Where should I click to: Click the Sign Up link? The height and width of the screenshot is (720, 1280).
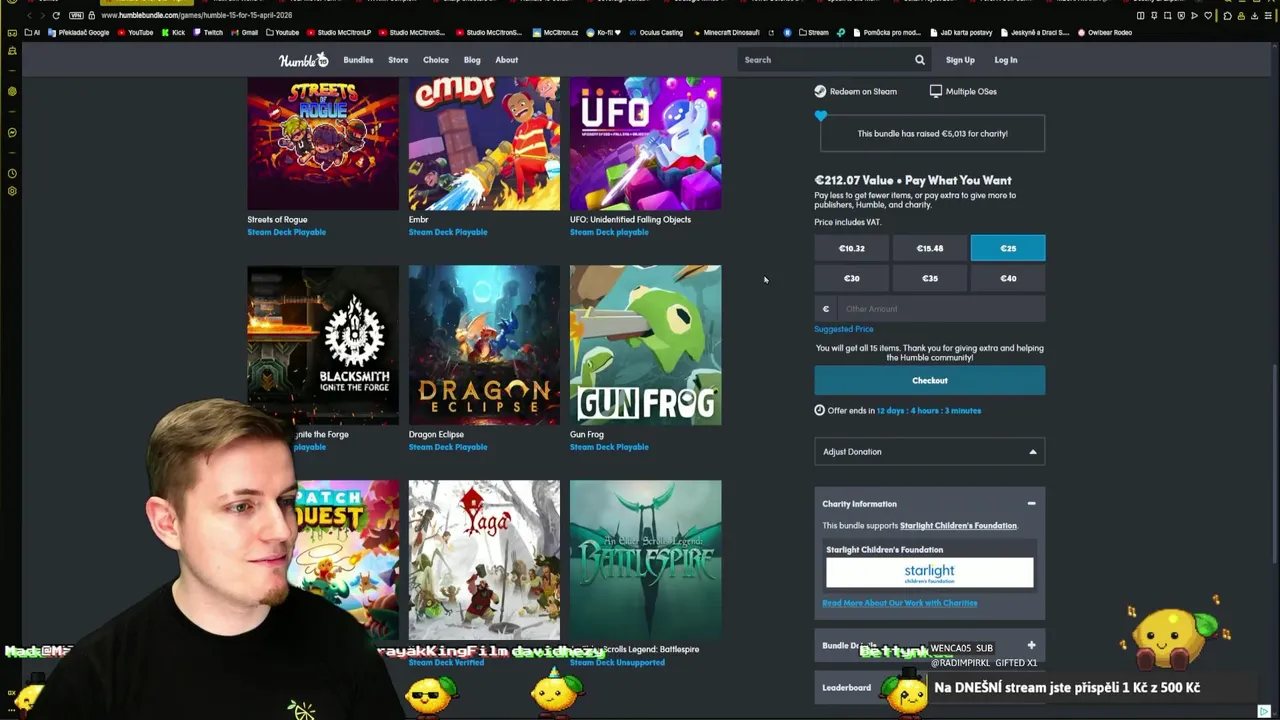(960, 60)
